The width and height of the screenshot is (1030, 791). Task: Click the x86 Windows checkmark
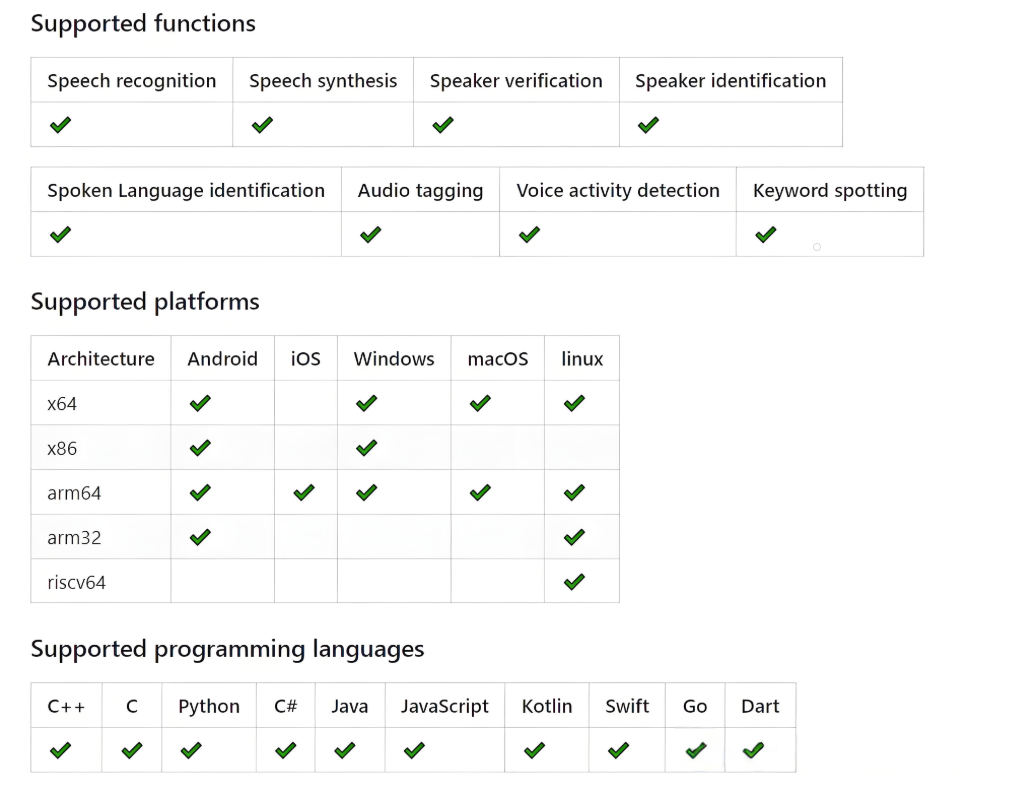366,448
